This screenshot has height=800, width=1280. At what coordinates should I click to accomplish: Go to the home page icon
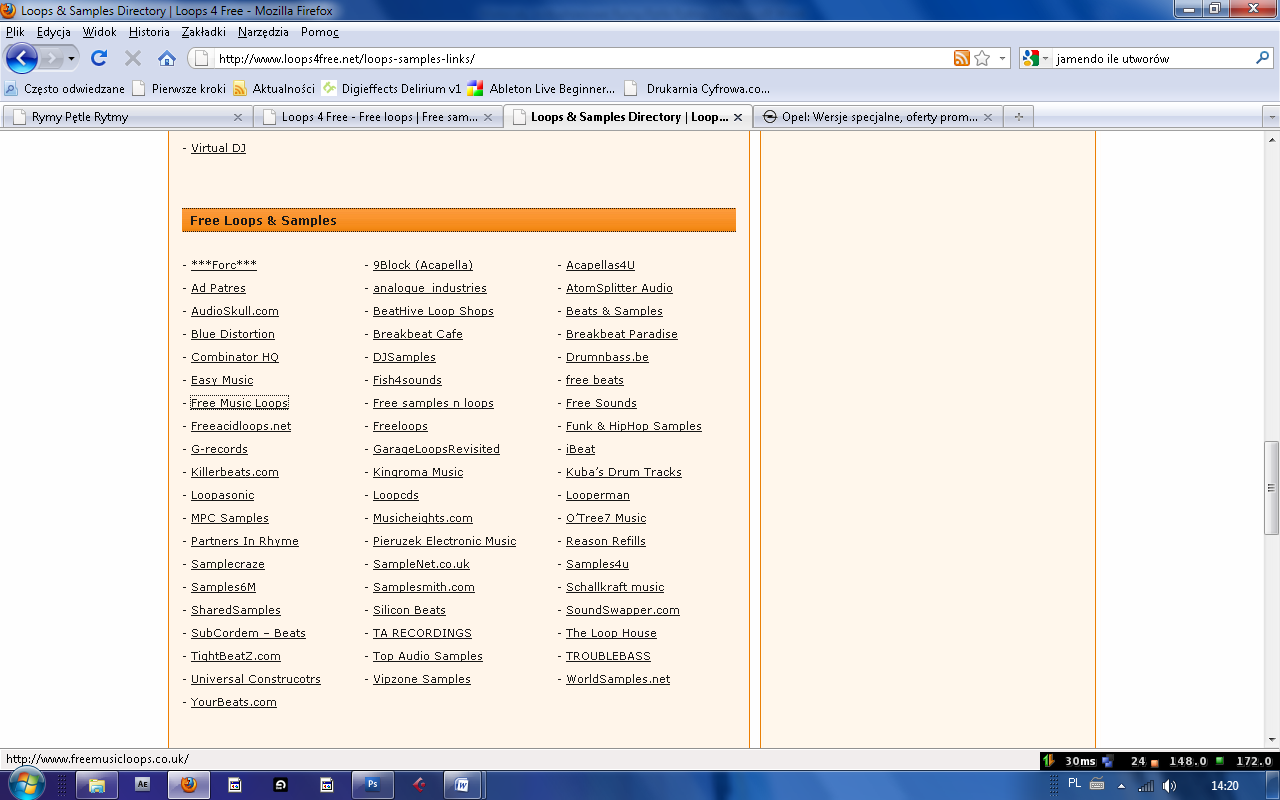(x=167, y=58)
